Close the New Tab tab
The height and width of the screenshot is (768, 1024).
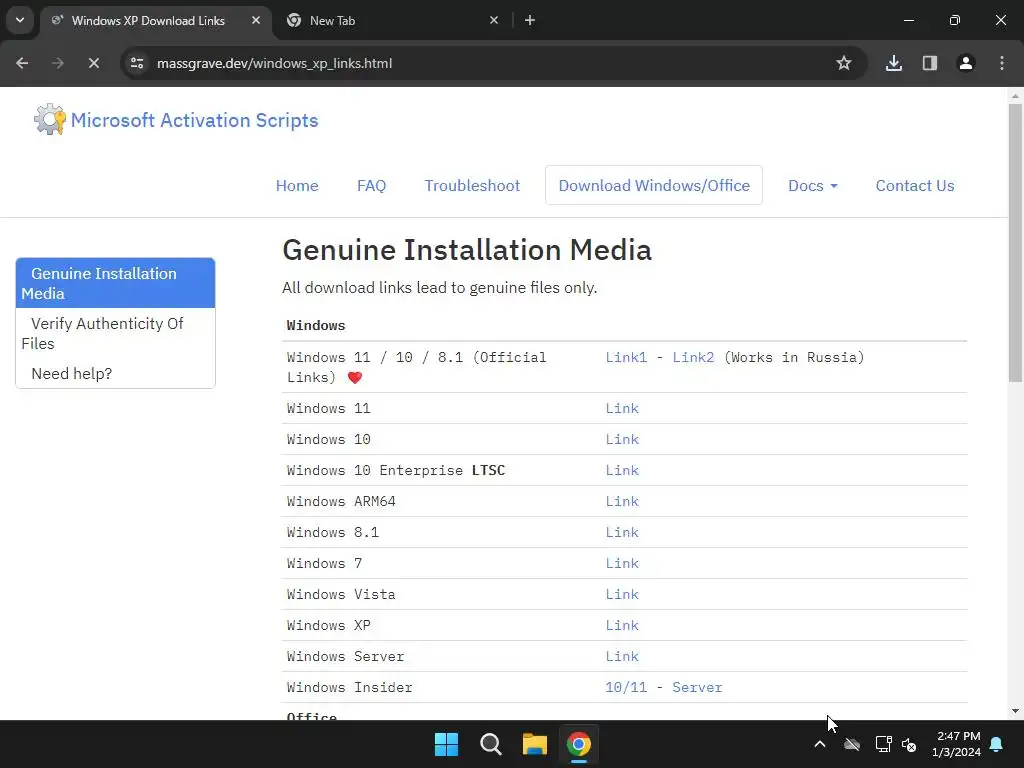pyautogui.click(x=494, y=20)
